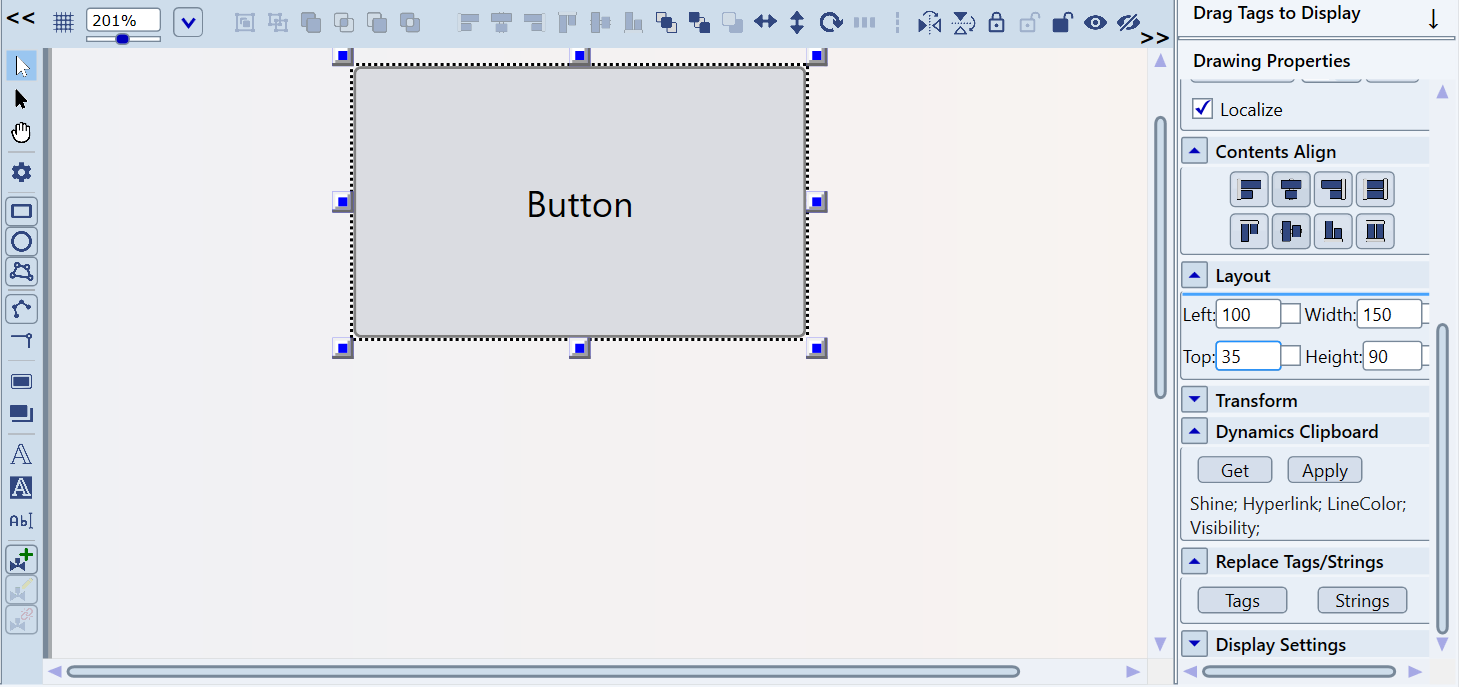Click the zoom slider under 201%

click(x=122, y=39)
